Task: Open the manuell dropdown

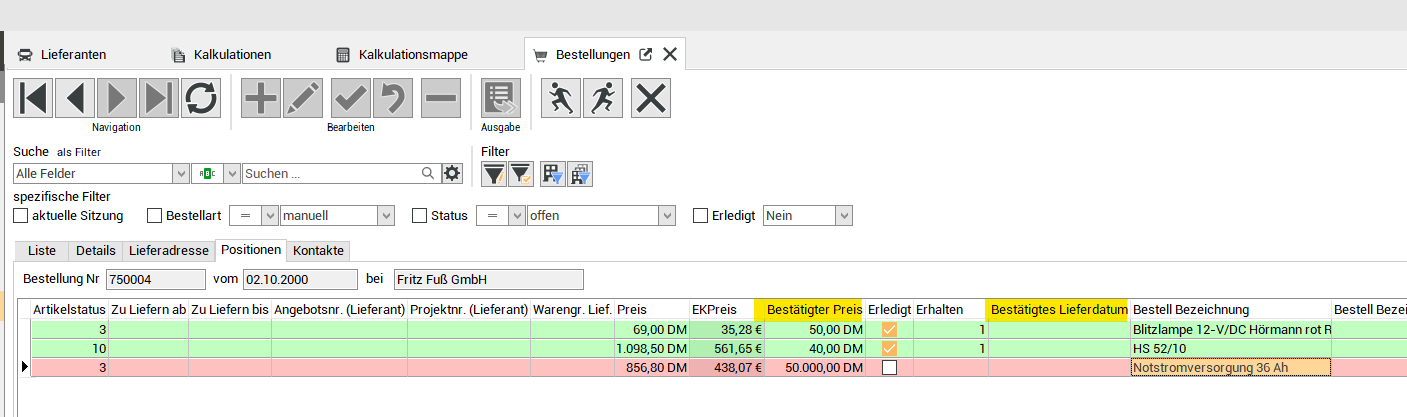Action: 386,215
